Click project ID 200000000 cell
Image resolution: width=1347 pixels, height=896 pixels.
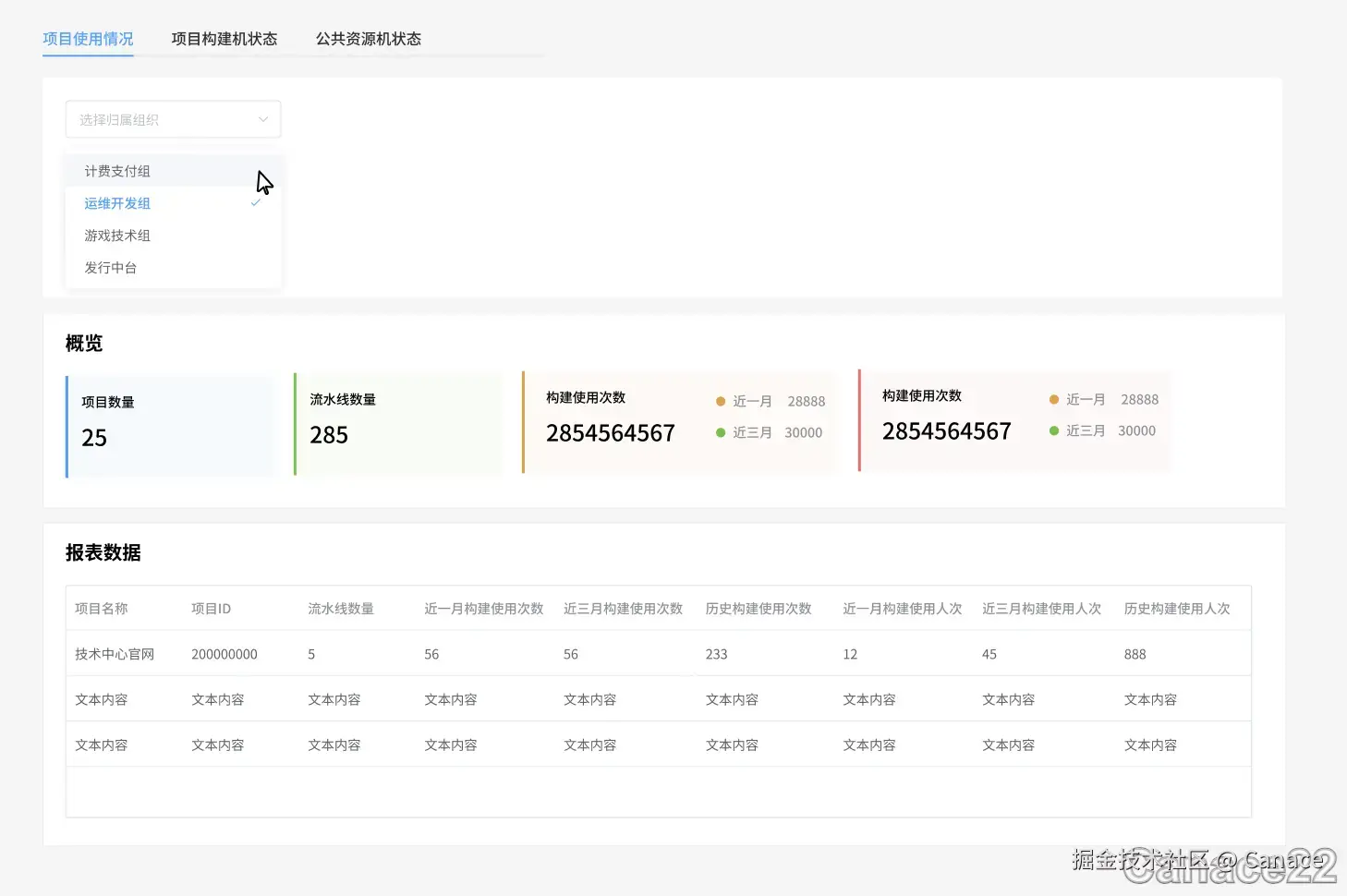[224, 654]
